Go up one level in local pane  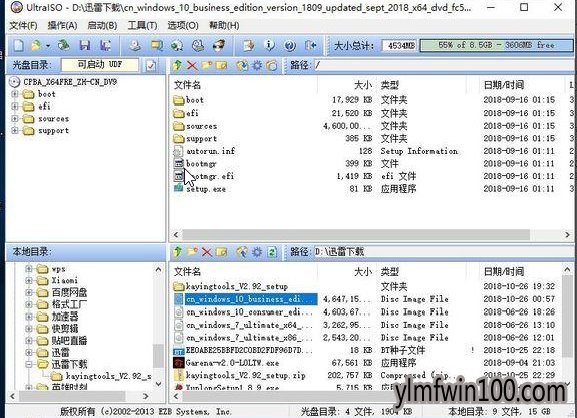click(x=177, y=252)
